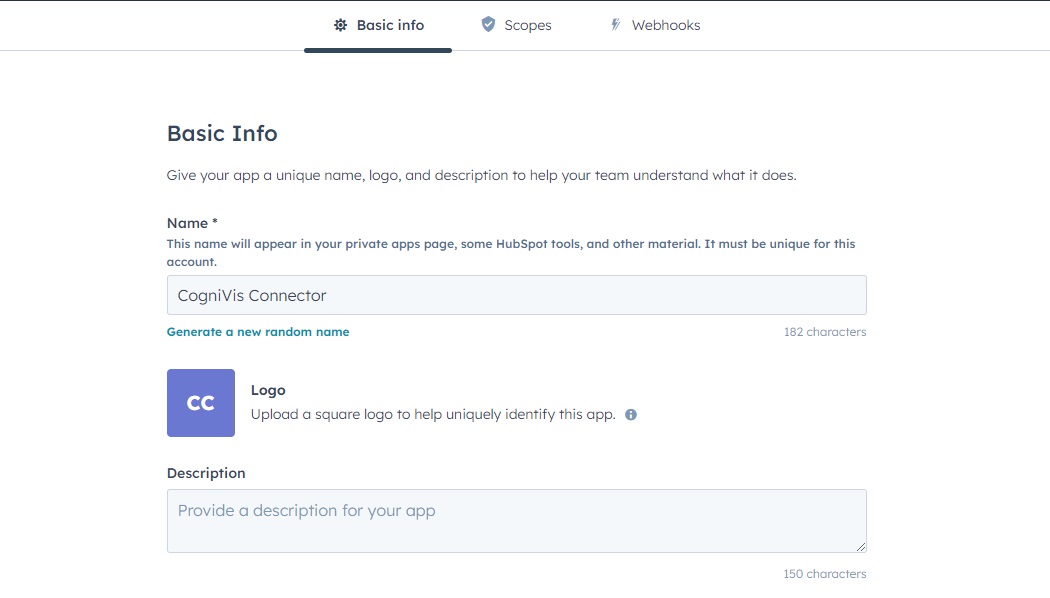Click the Description box resize handle
Viewport: 1050px width, 598px height.
click(x=860, y=546)
